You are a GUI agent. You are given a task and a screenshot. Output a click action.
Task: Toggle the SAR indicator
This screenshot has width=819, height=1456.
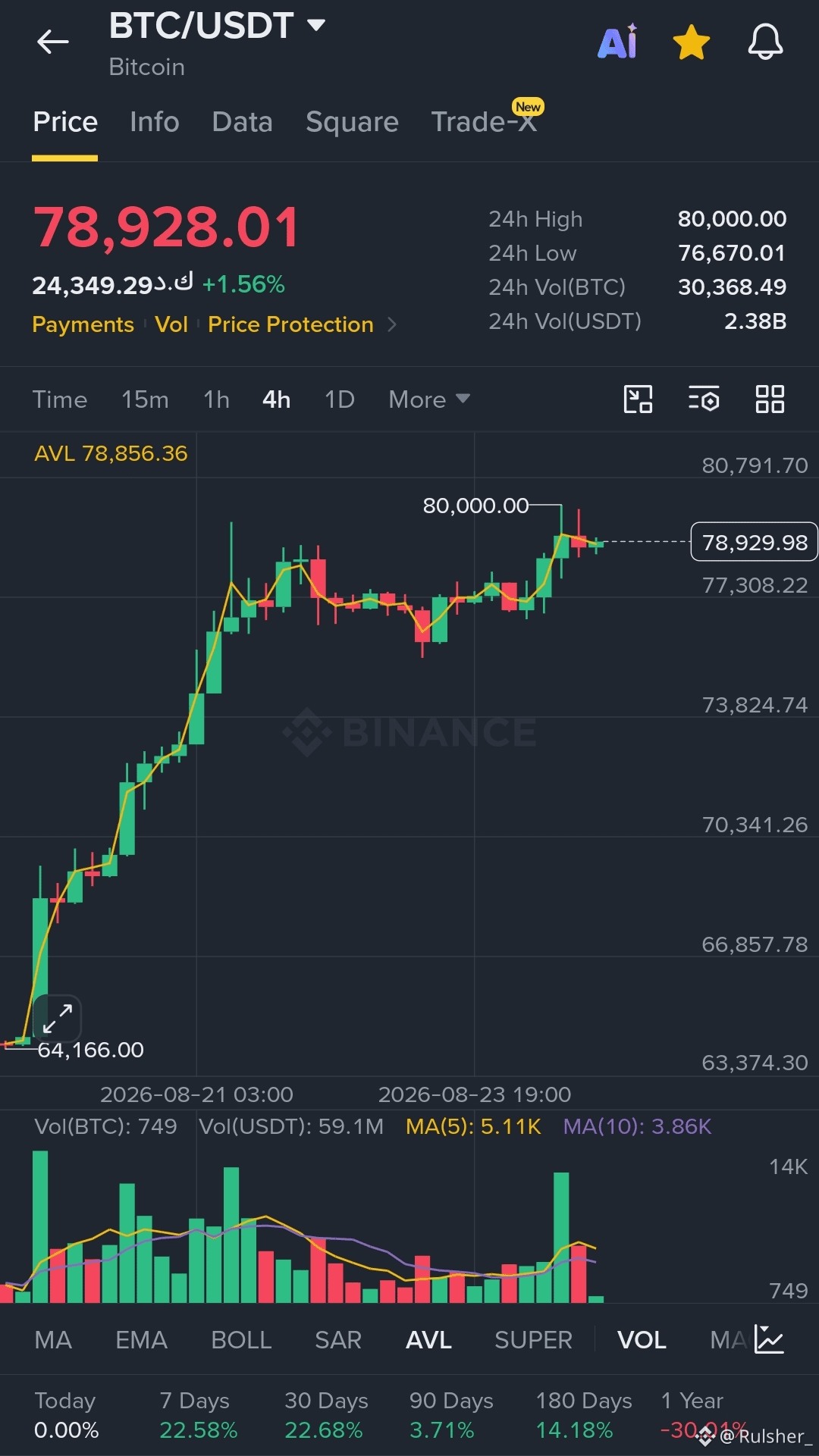point(338,1340)
